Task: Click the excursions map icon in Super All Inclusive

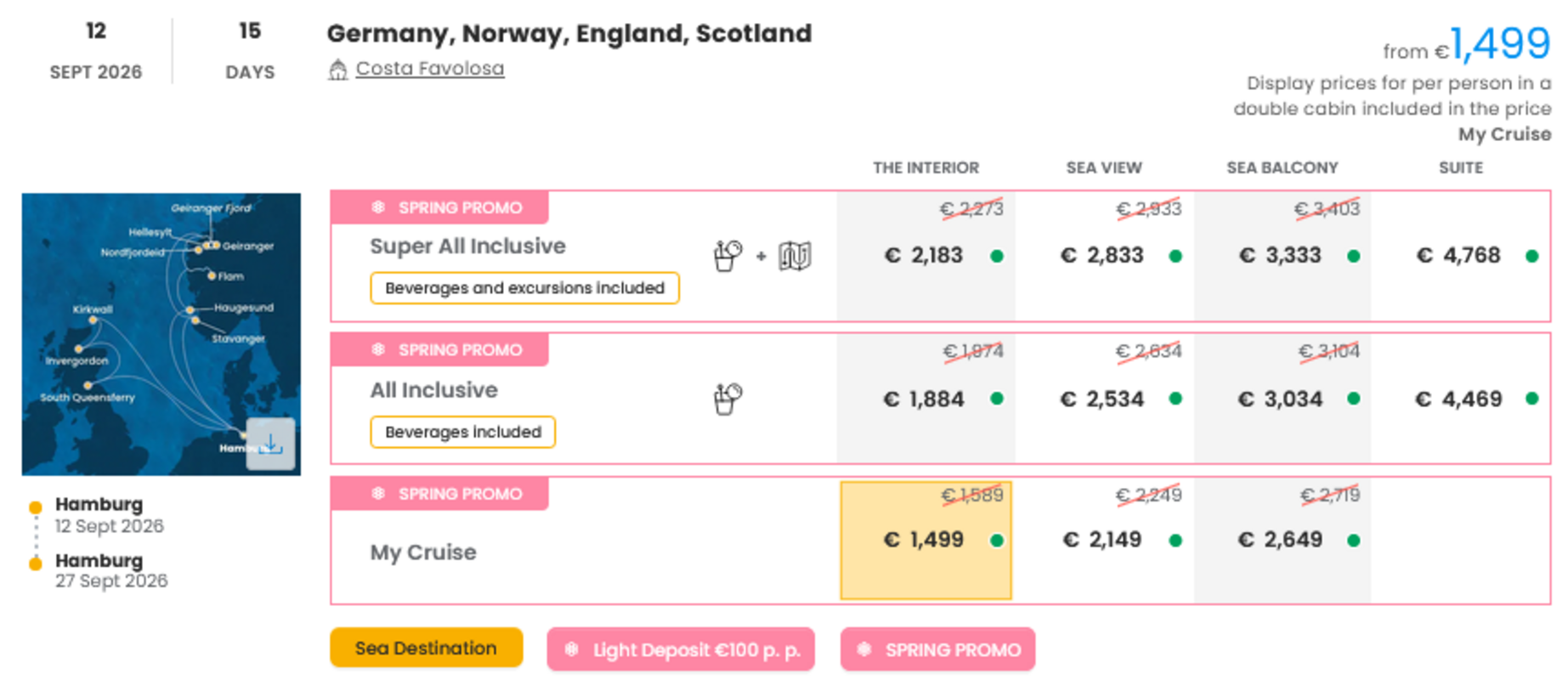Action: tap(795, 255)
